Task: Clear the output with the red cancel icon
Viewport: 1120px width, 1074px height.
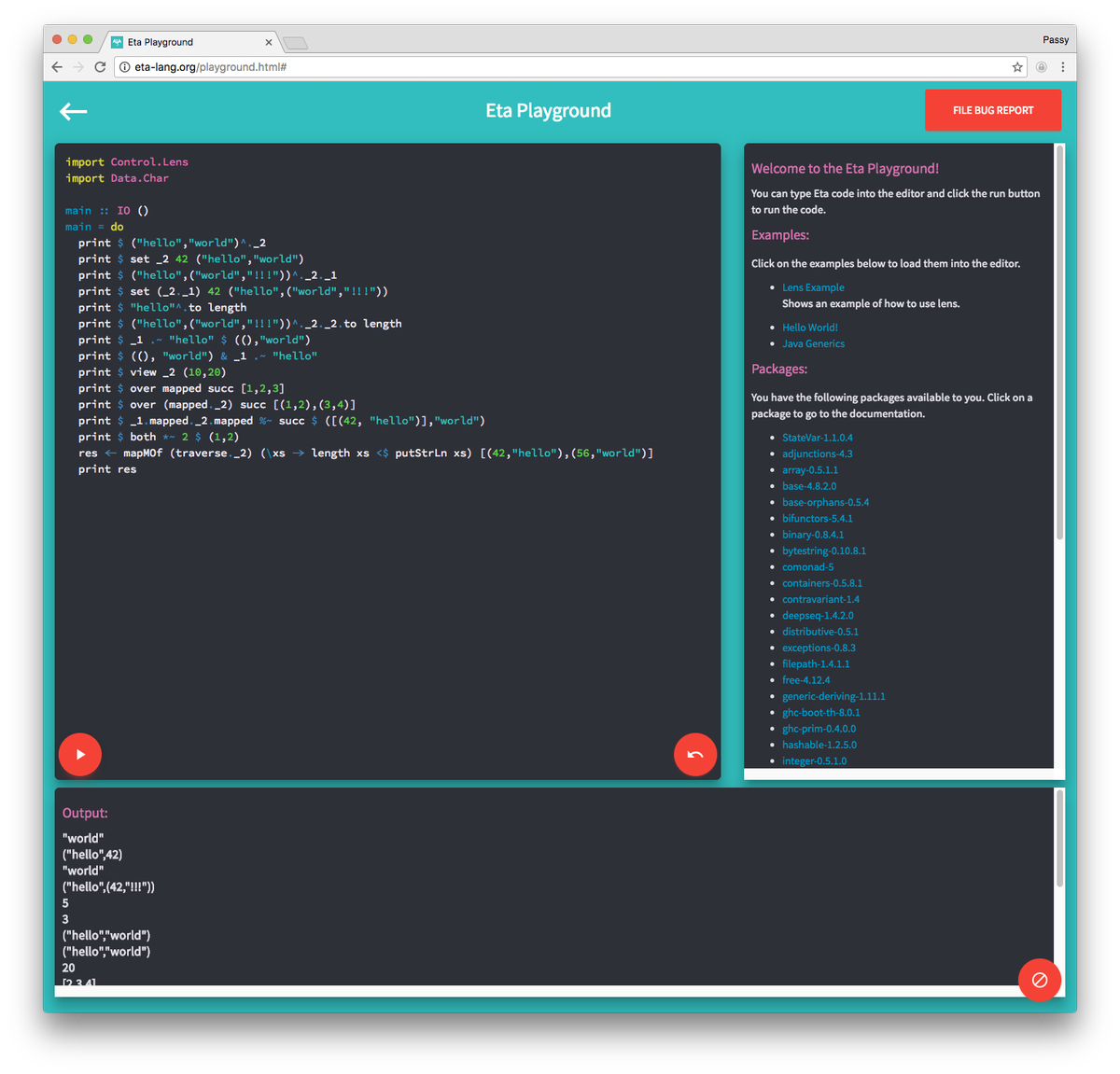Action: (x=1040, y=980)
